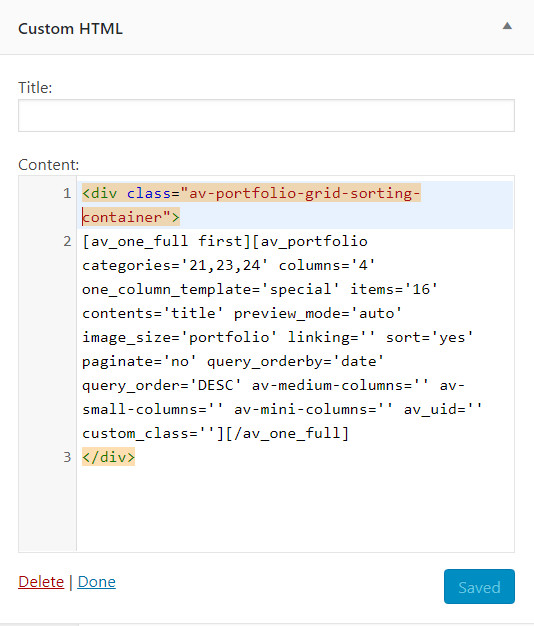
Task: Click on query_order='DESC' text
Action: point(162,385)
